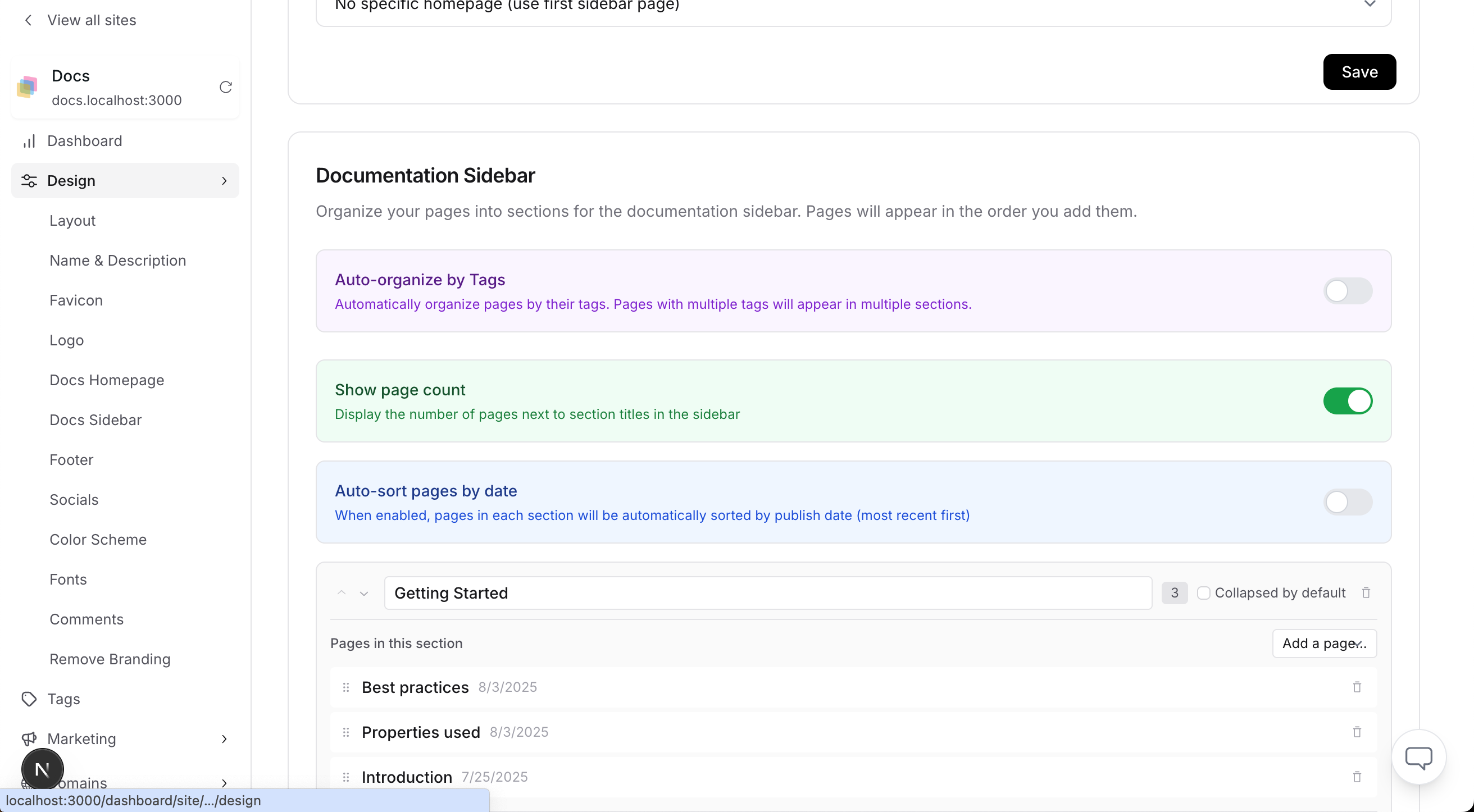The image size is (1474, 812).
Task: Open the Docs Sidebar settings item
Action: 95,419
